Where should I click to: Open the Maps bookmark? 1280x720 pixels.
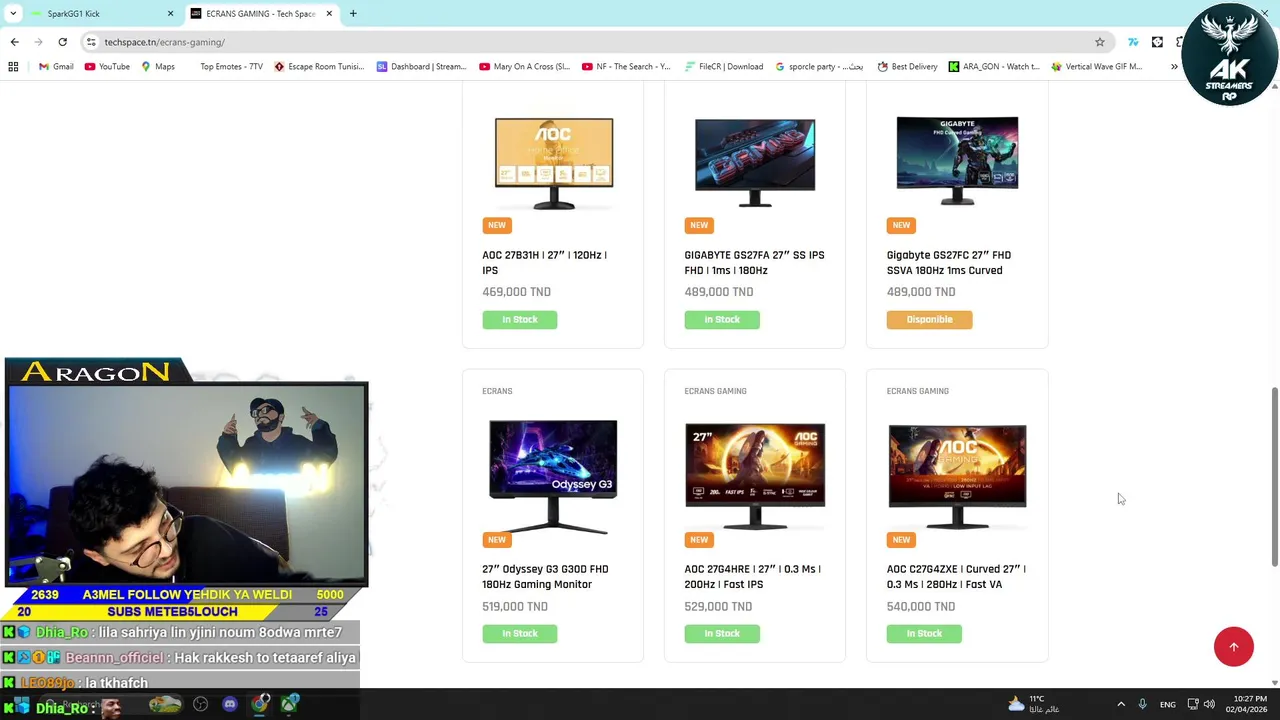[x=158, y=67]
